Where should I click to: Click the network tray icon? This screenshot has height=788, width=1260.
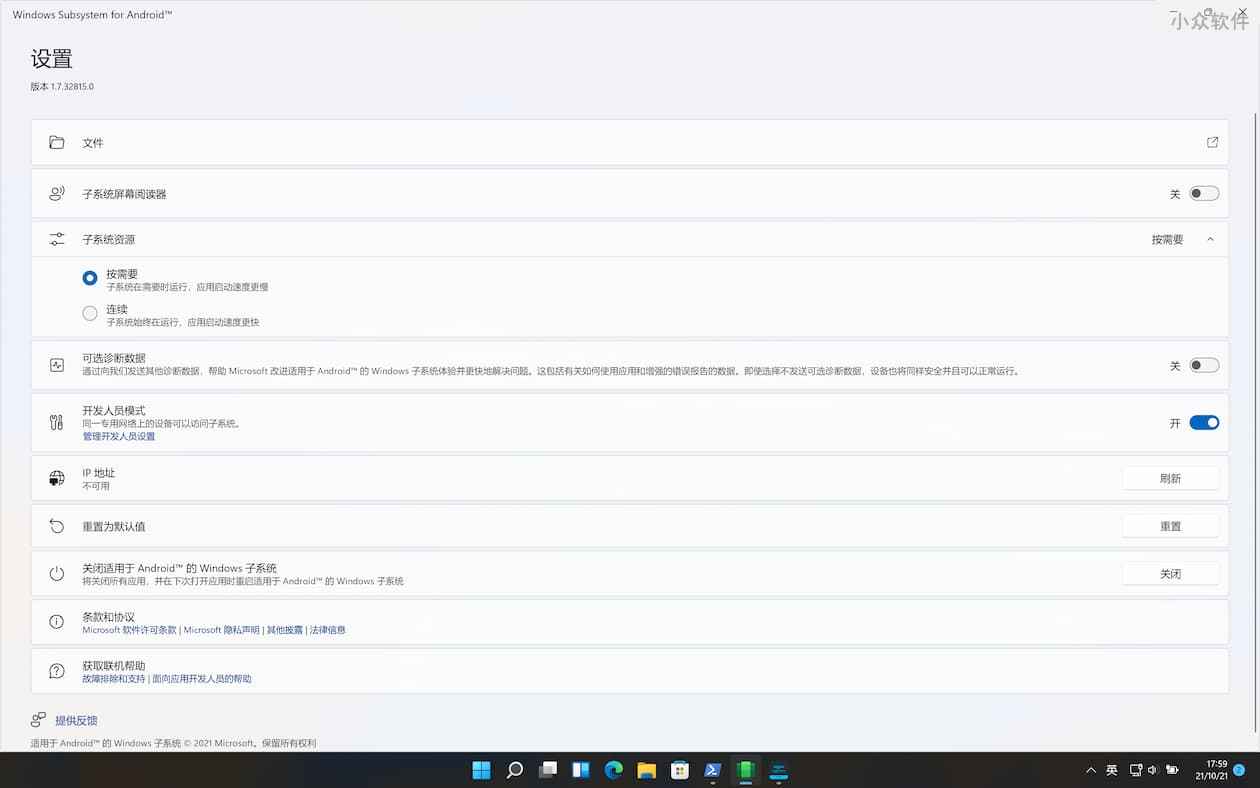pyautogui.click(x=1136, y=770)
